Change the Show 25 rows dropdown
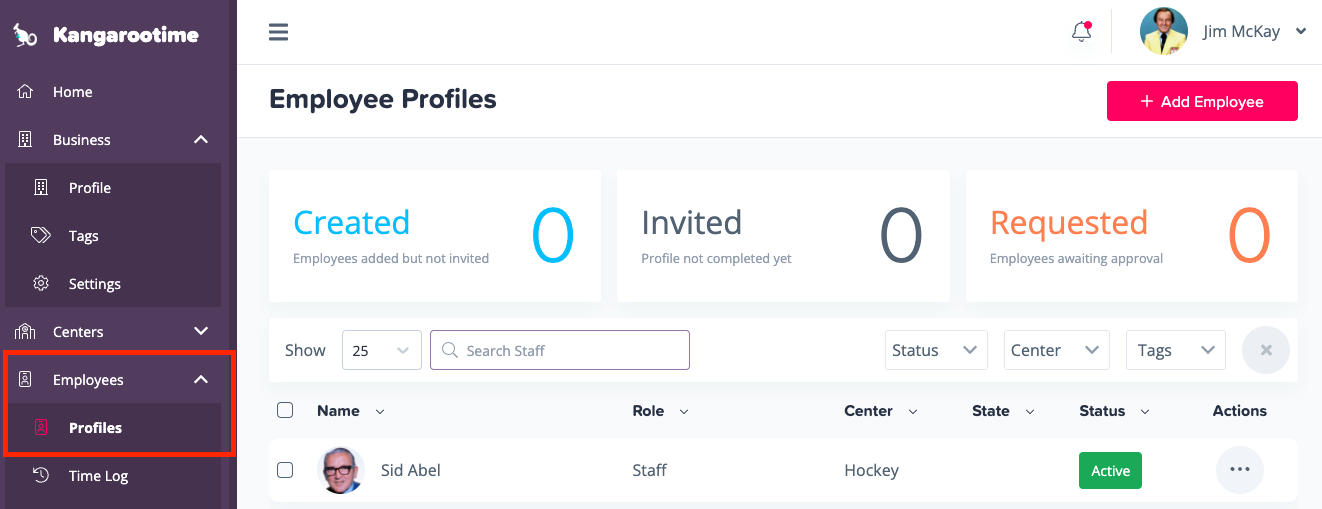1322x509 pixels. (381, 350)
